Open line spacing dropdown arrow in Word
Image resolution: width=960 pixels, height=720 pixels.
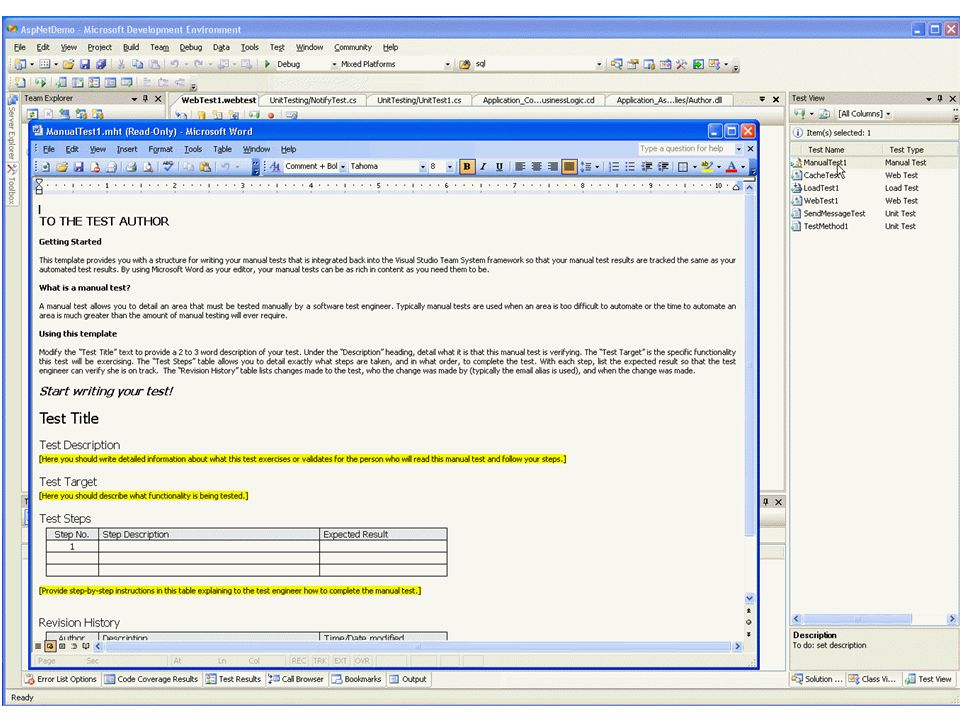pyautogui.click(x=597, y=167)
